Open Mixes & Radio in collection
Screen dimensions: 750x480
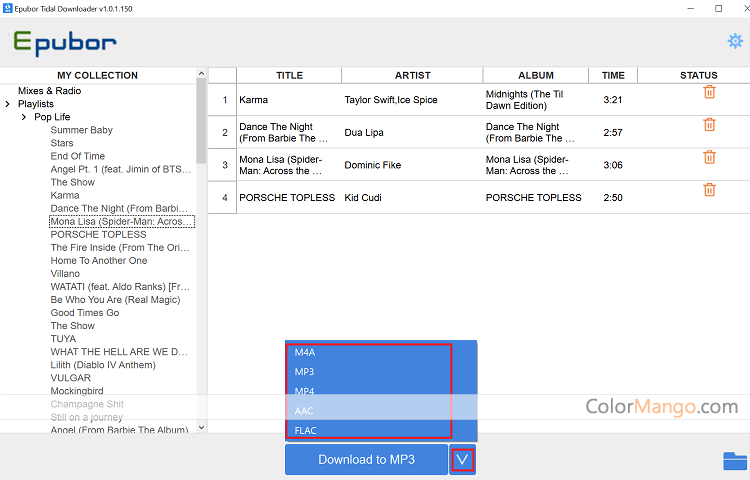coord(49,91)
